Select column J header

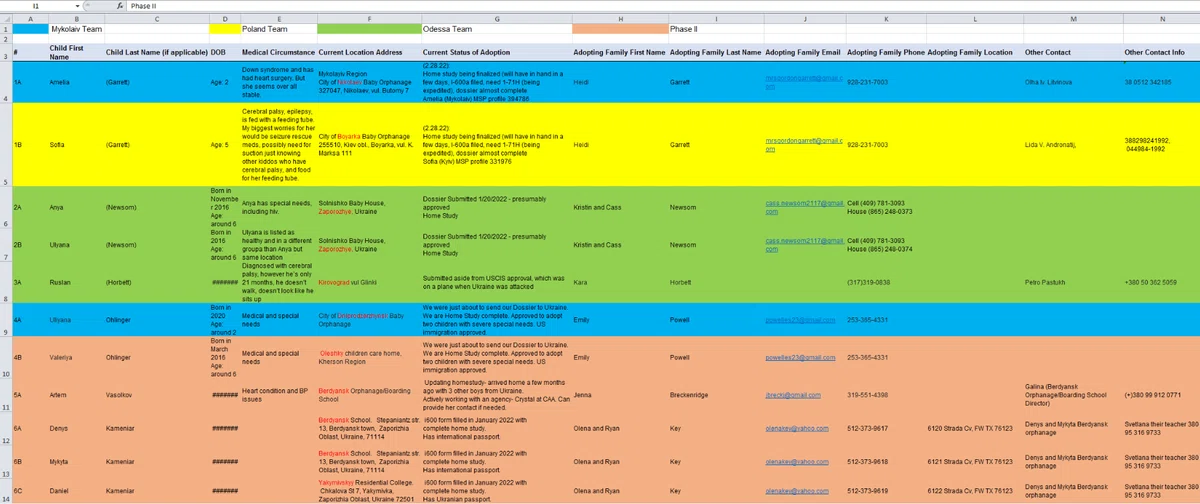pyautogui.click(x=804, y=18)
